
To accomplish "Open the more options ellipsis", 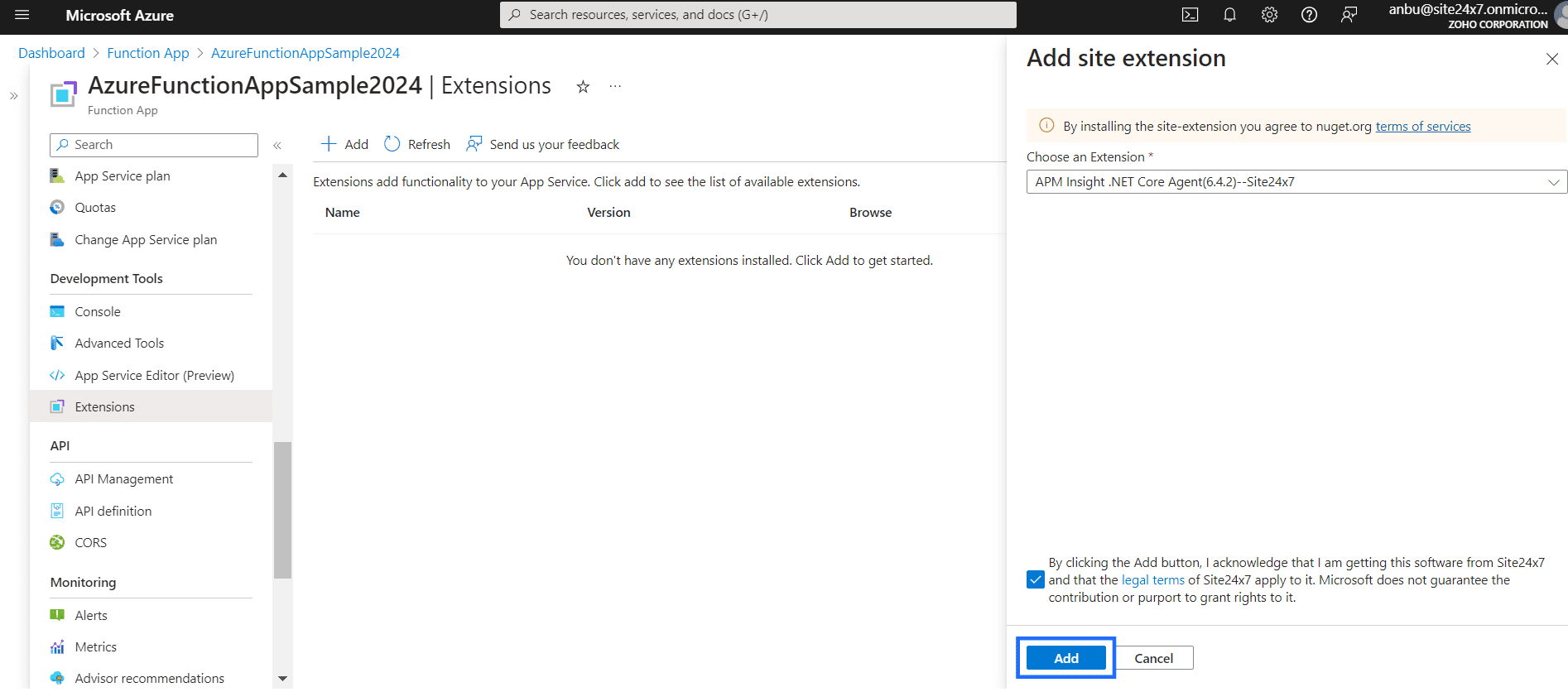I will click(x=615, y=86).
